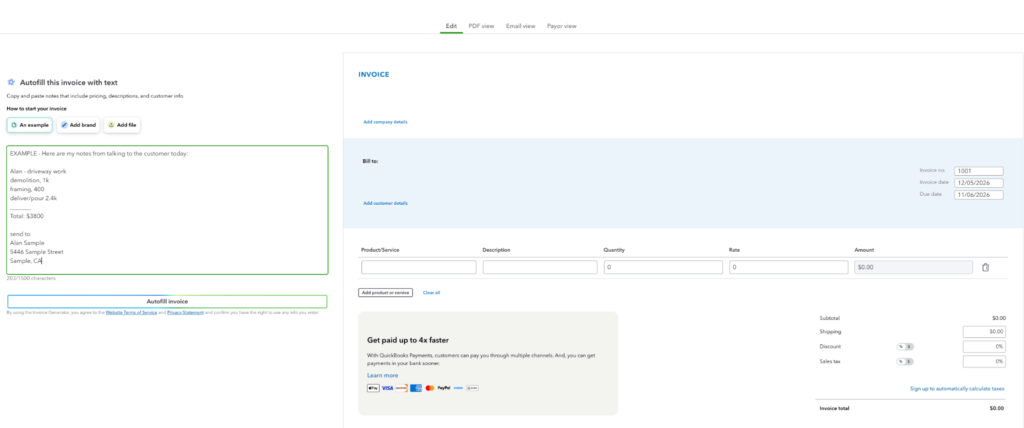This screenshot has height=428, width=1024.
Task: Click the Autofill invoice button
Action: [167, 301]
